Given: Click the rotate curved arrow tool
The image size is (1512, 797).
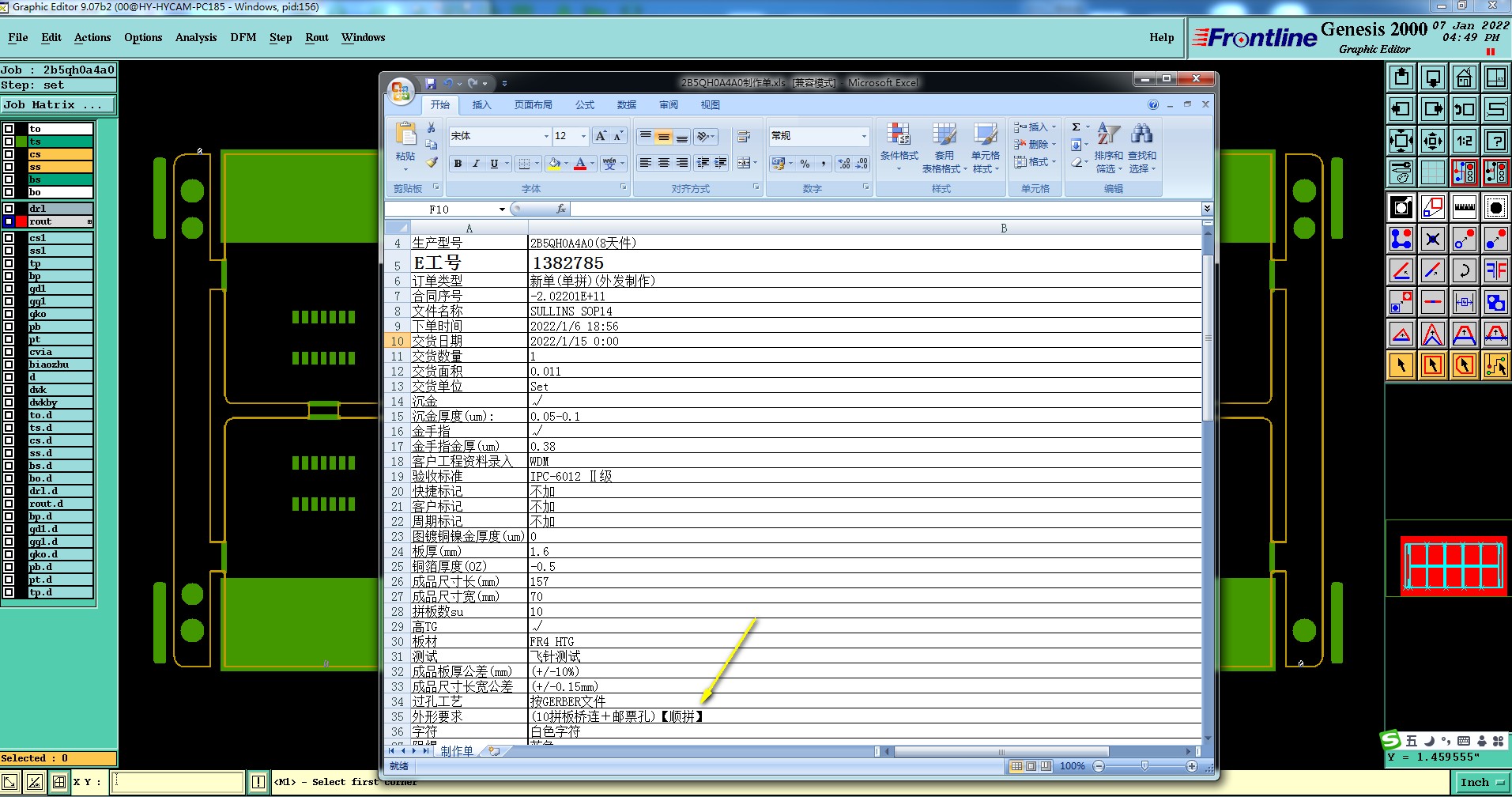Looking at the screenshot, I should (x=1464, y=270).
